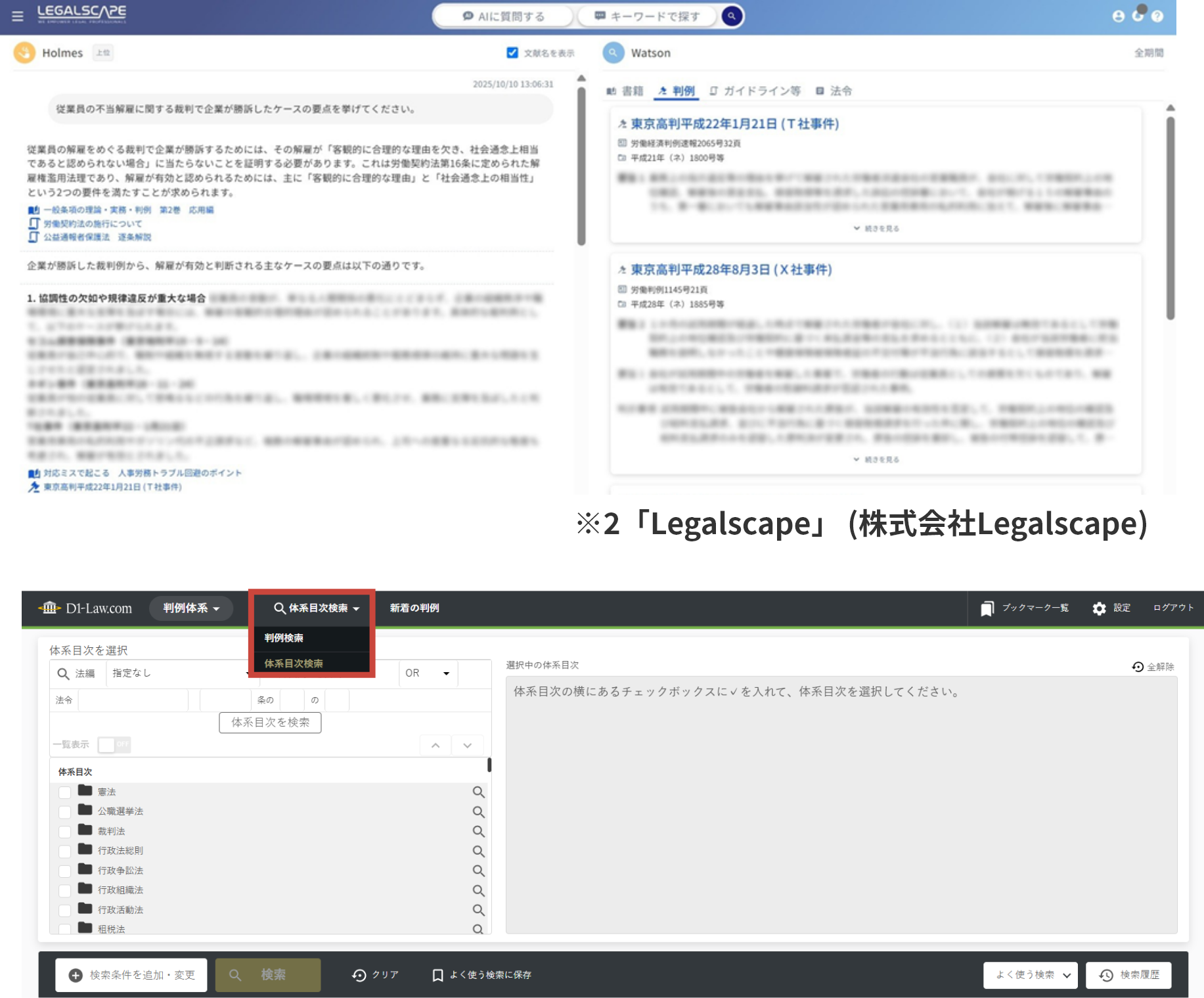Screen dimensions: 1204x998
Task: Open 東京高判平成28年8月3日 (X社事件) link
Action: pyautogui.click(x=730, y=270)
